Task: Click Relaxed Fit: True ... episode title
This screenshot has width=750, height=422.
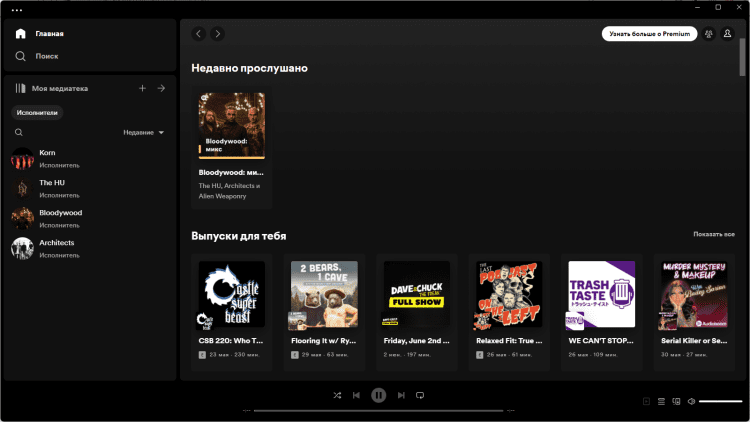Action: pos(509,341)
